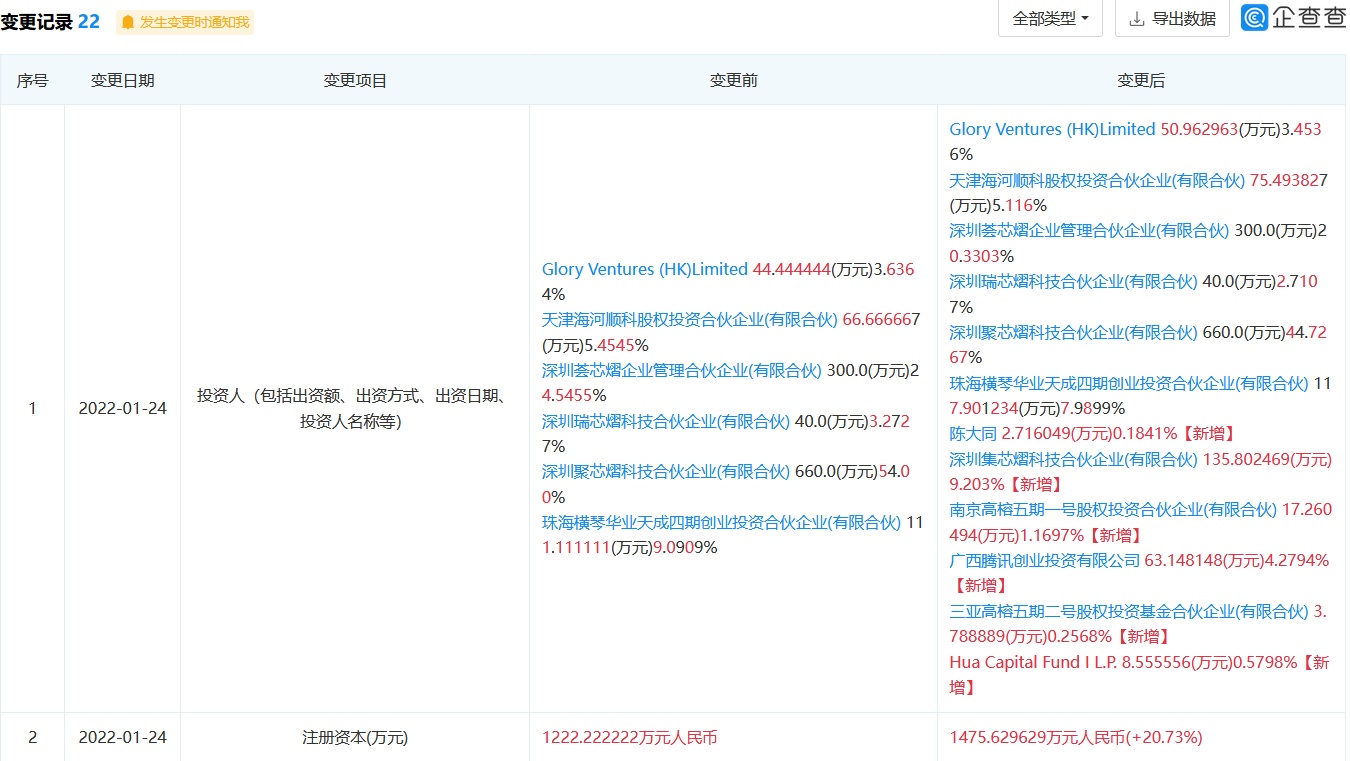This screenshot has width=1350, height=761.
Task: Open 珠海横琴华业天成四期 link in 变更前 column
Action: (x=721, y=522)
